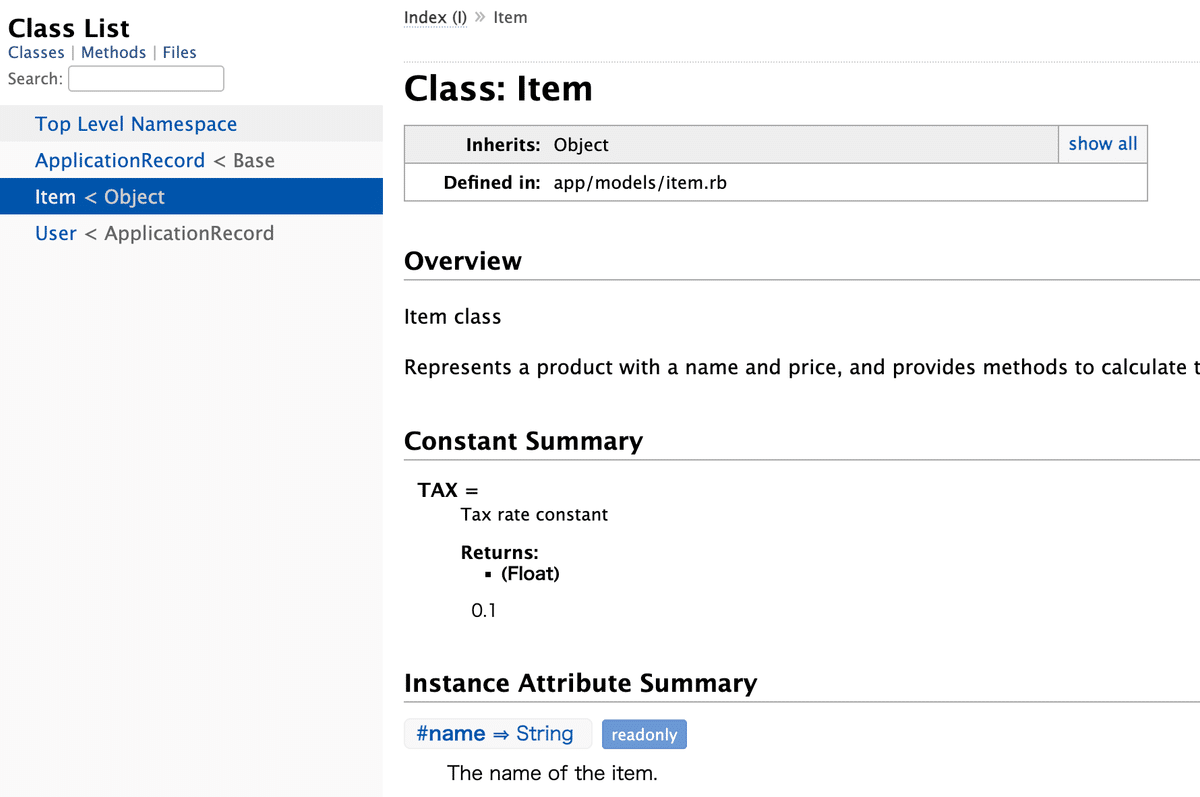Open the Files list link
The image size is (1200, 797).
[180, 52]
